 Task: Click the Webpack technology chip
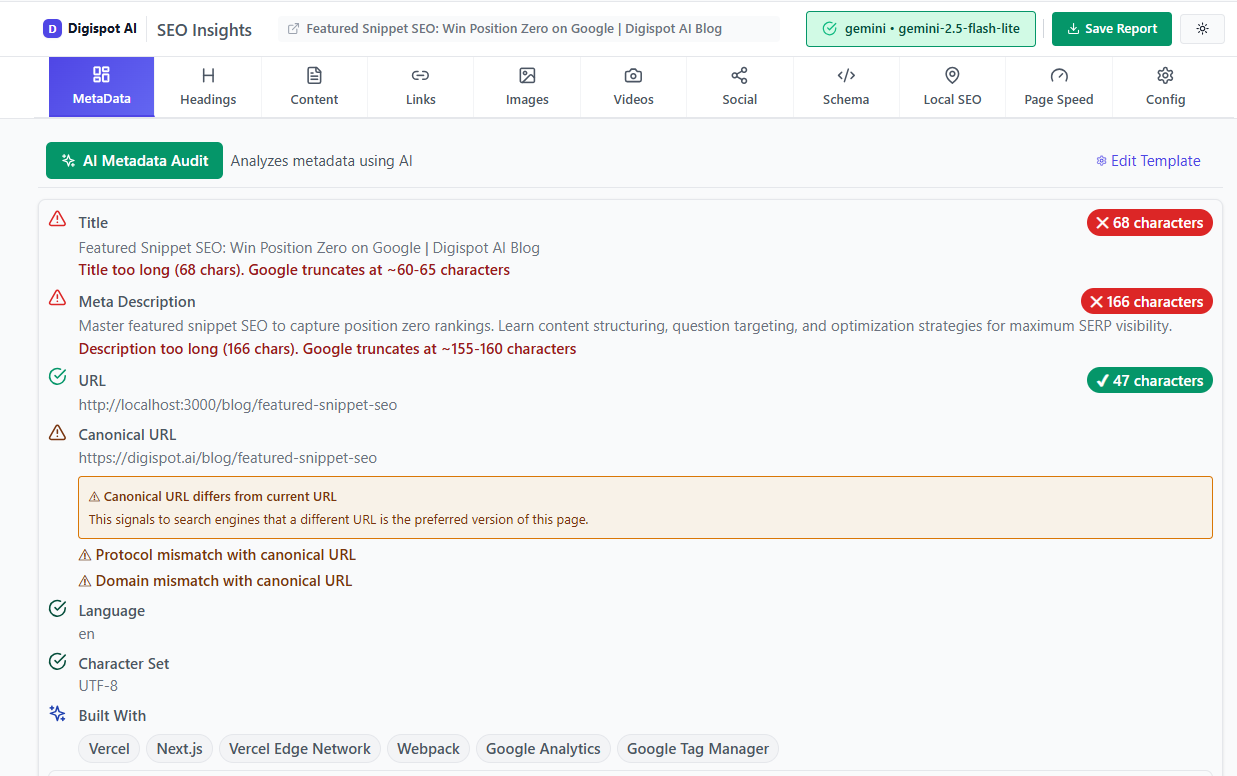(x=429, y=748)
